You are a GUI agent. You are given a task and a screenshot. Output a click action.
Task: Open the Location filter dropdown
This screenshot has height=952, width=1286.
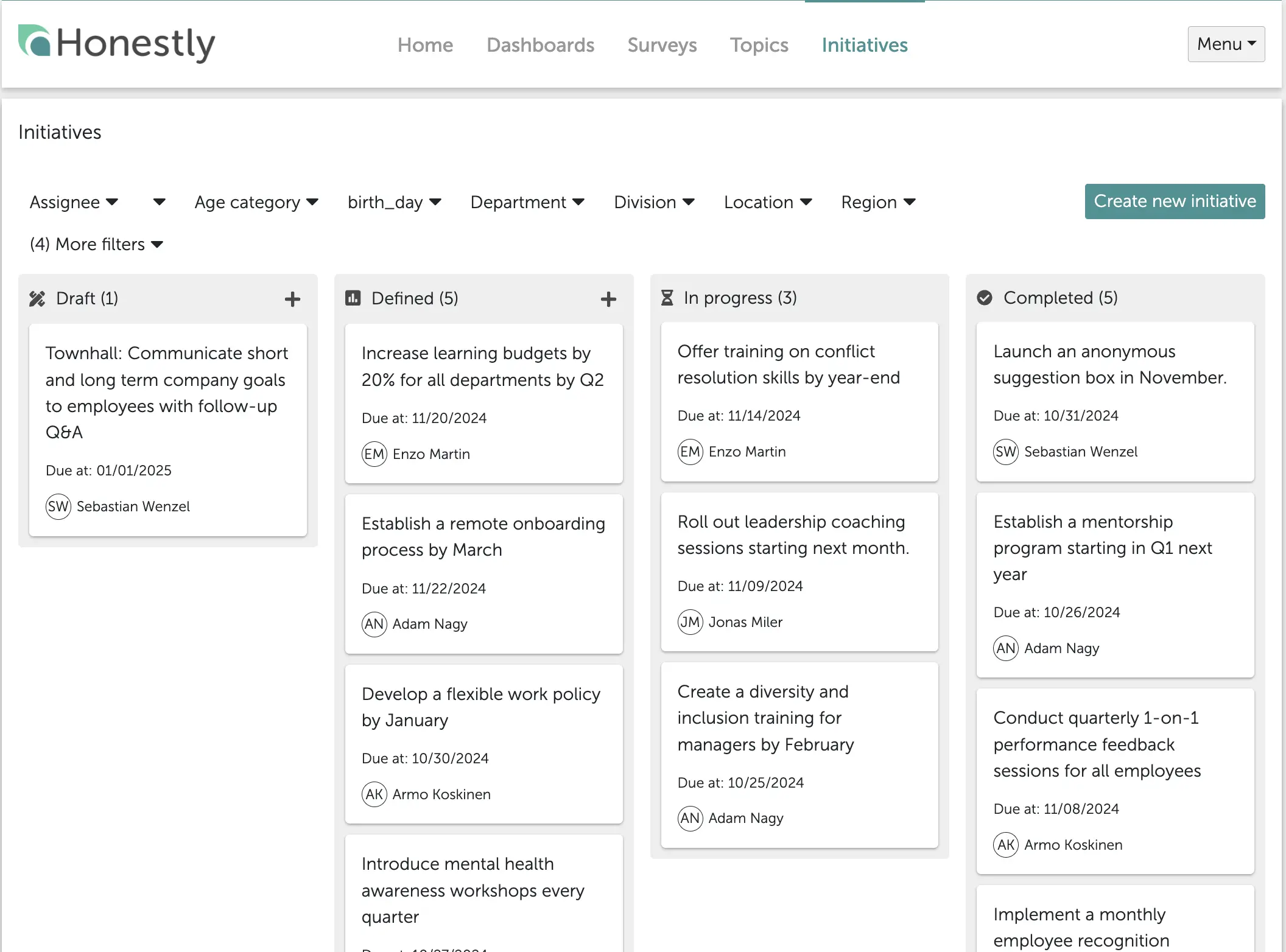(768, 202)
